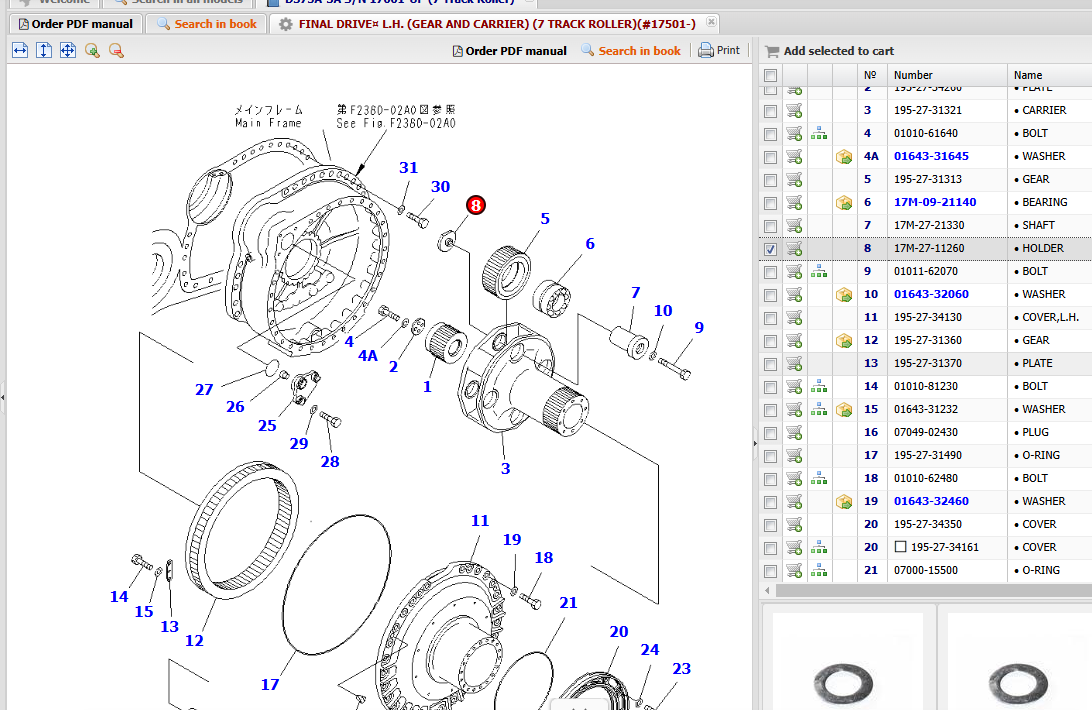Add PLUG 07049-02430 to the cart

point(794,432)
